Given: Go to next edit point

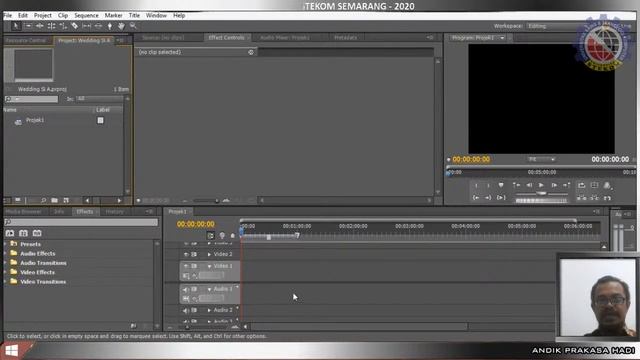Looking at the screenshot, I should (567, 185).
